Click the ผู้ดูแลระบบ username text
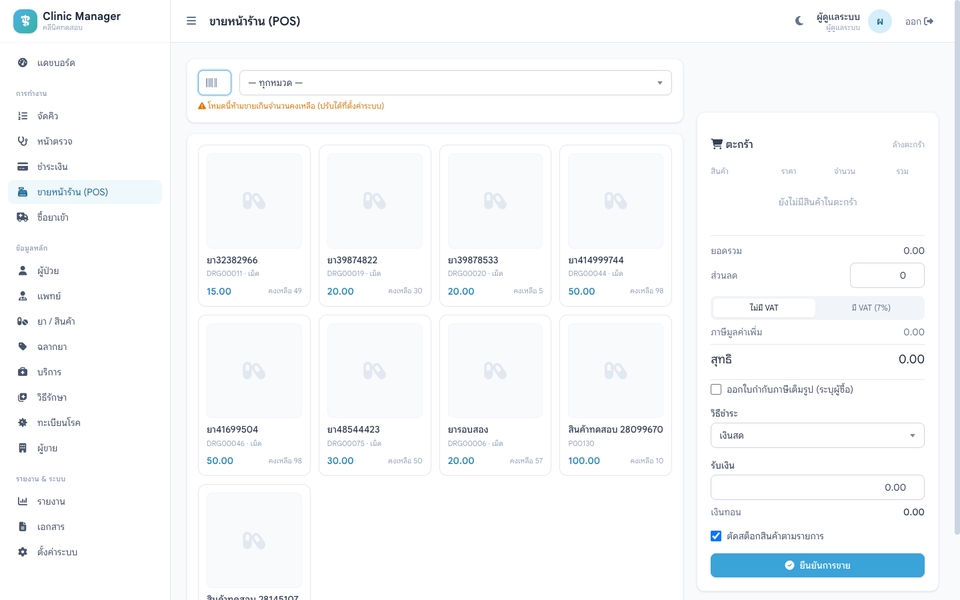 click(838, 17)
